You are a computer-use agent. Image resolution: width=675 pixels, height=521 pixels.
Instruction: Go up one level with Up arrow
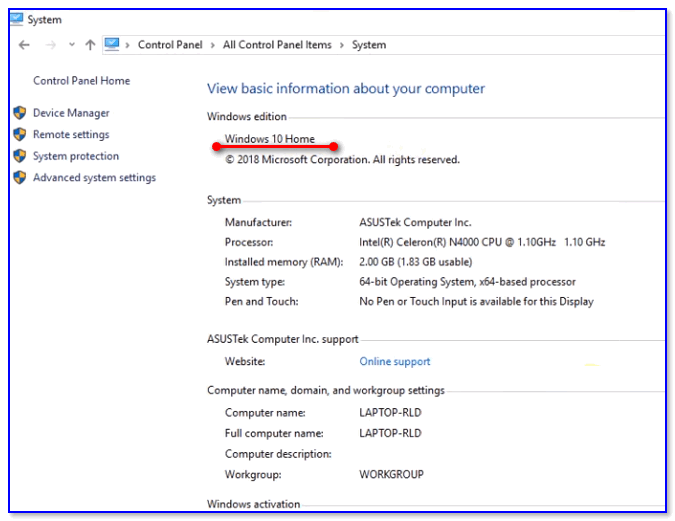tap(90, 45)
